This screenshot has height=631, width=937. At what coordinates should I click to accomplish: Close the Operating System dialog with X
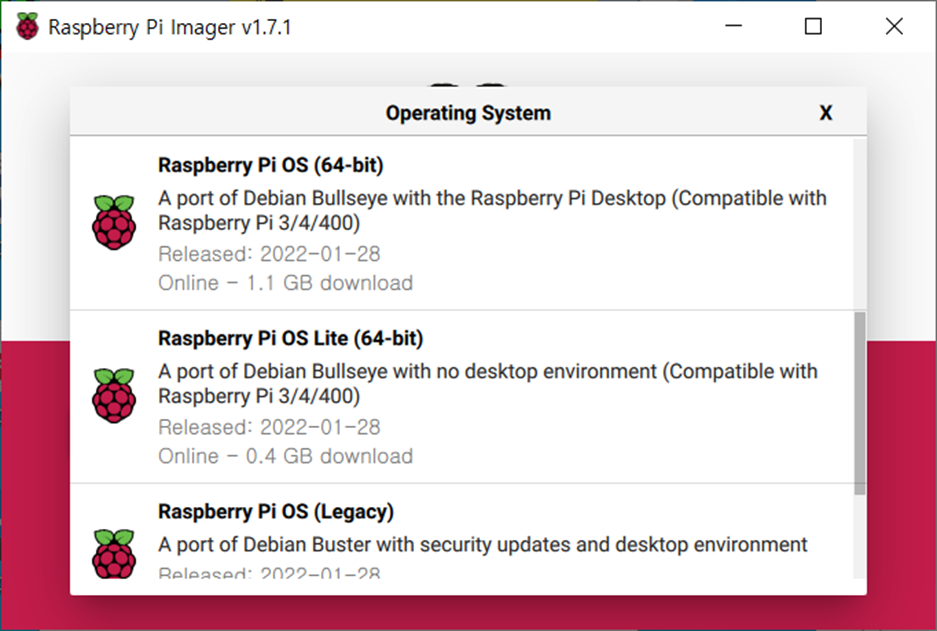(x=826, y=112)
